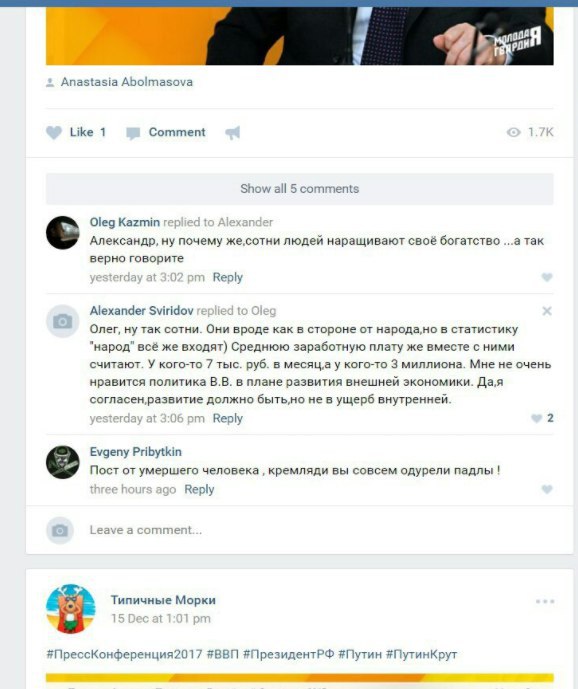This screenshot has width=578, height=689.
Task: Open Oleg Kazmin's avatar
Action: pyautogui.click(x=63, y=233)
